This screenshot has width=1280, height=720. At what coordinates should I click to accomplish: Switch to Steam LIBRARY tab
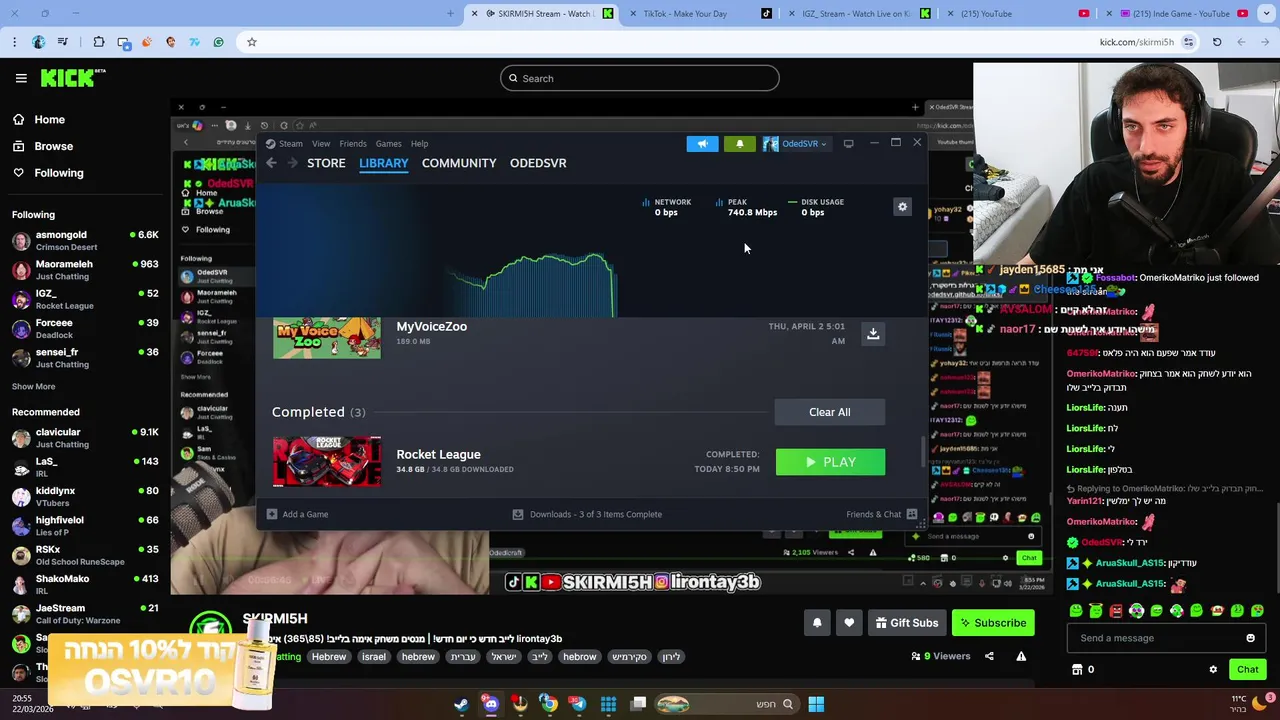[x=384, y=163]
